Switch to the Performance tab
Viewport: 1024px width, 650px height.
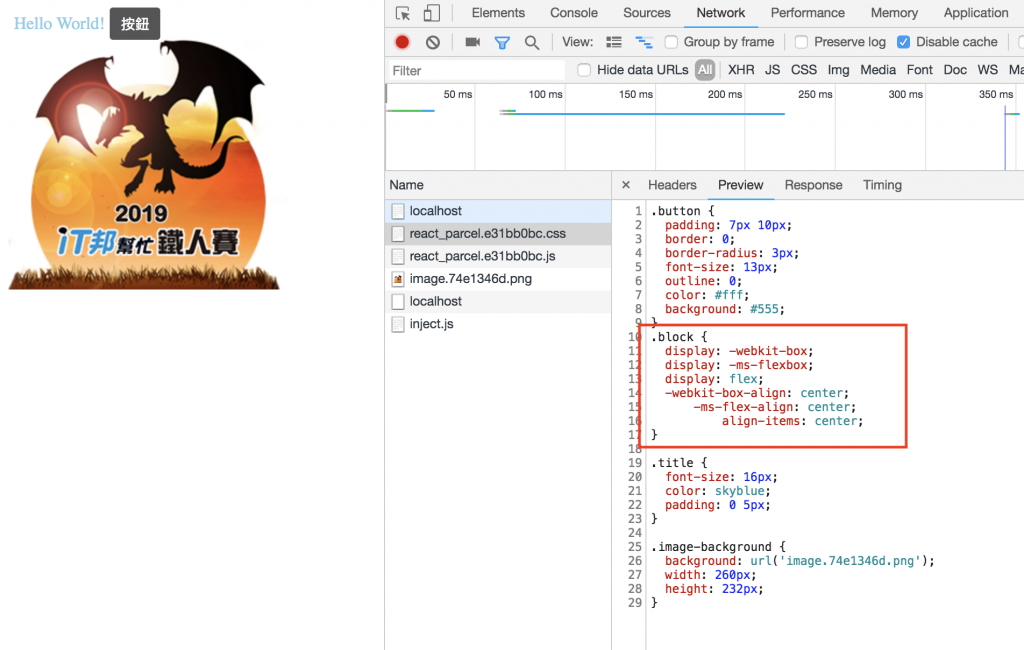(807, 13)
